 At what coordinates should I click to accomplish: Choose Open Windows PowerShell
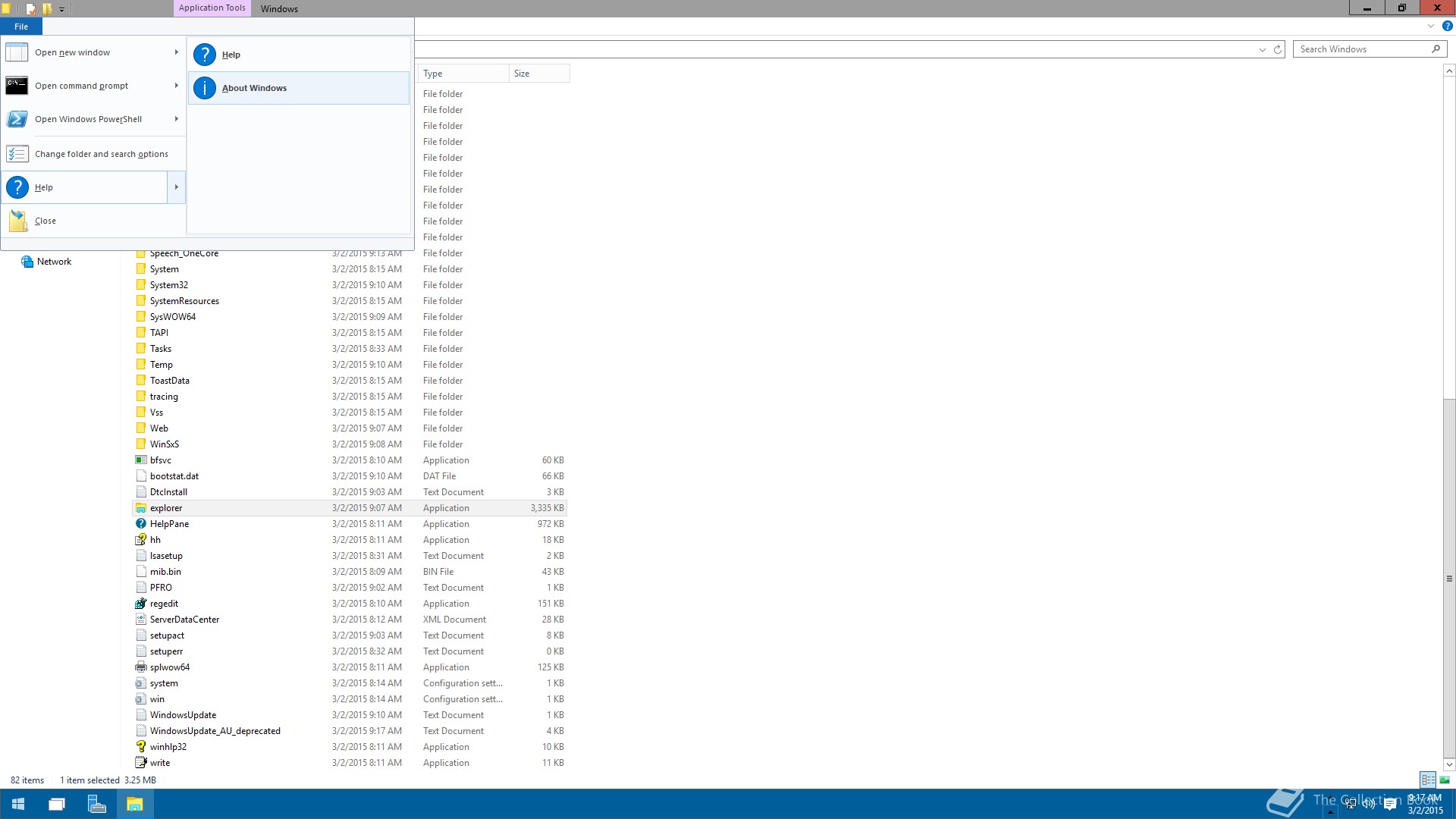[85, 119]
